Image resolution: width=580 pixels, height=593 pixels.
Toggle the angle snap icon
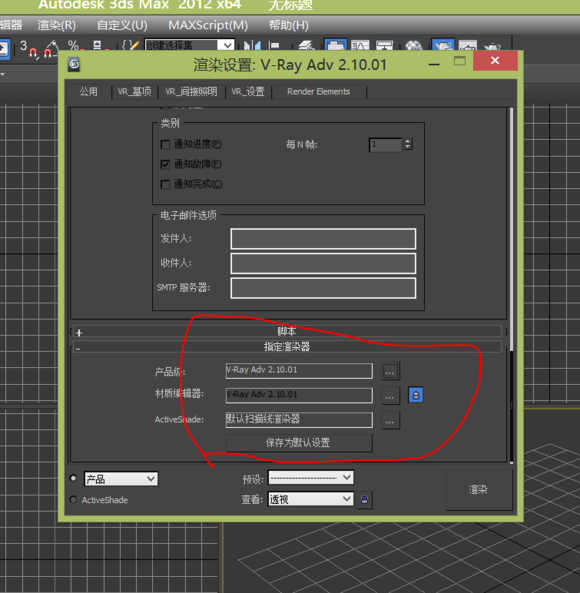(52, 48)
